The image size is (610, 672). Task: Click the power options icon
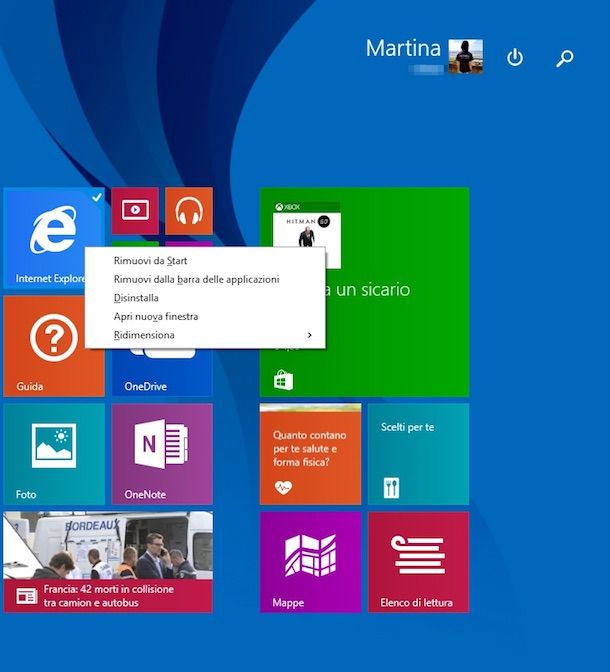point(515,57)
